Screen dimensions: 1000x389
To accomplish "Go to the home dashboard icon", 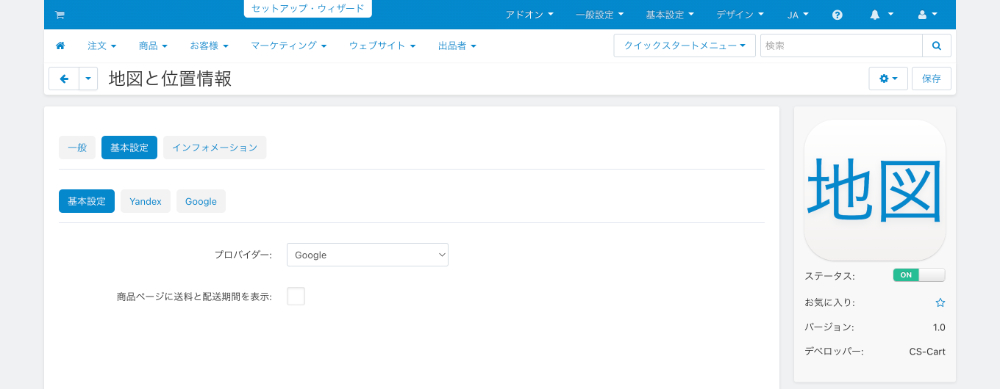I will coord(61,46).
